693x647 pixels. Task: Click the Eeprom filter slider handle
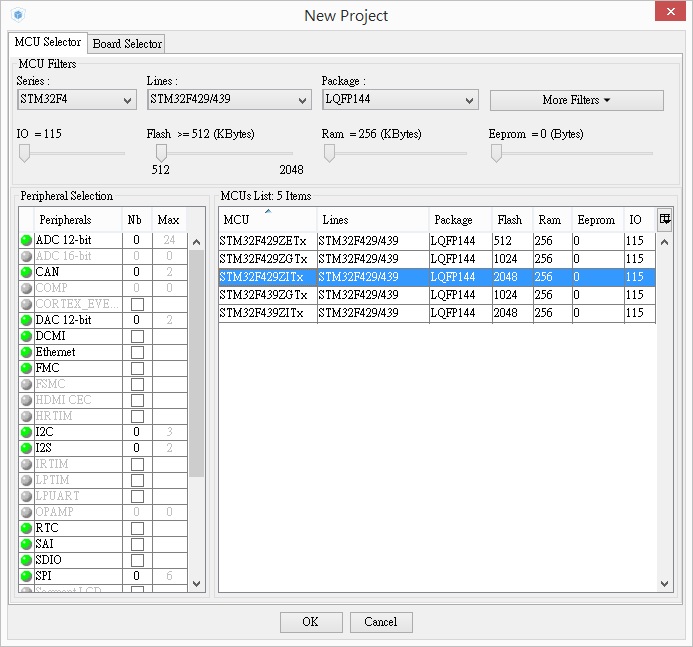point(496,153)
